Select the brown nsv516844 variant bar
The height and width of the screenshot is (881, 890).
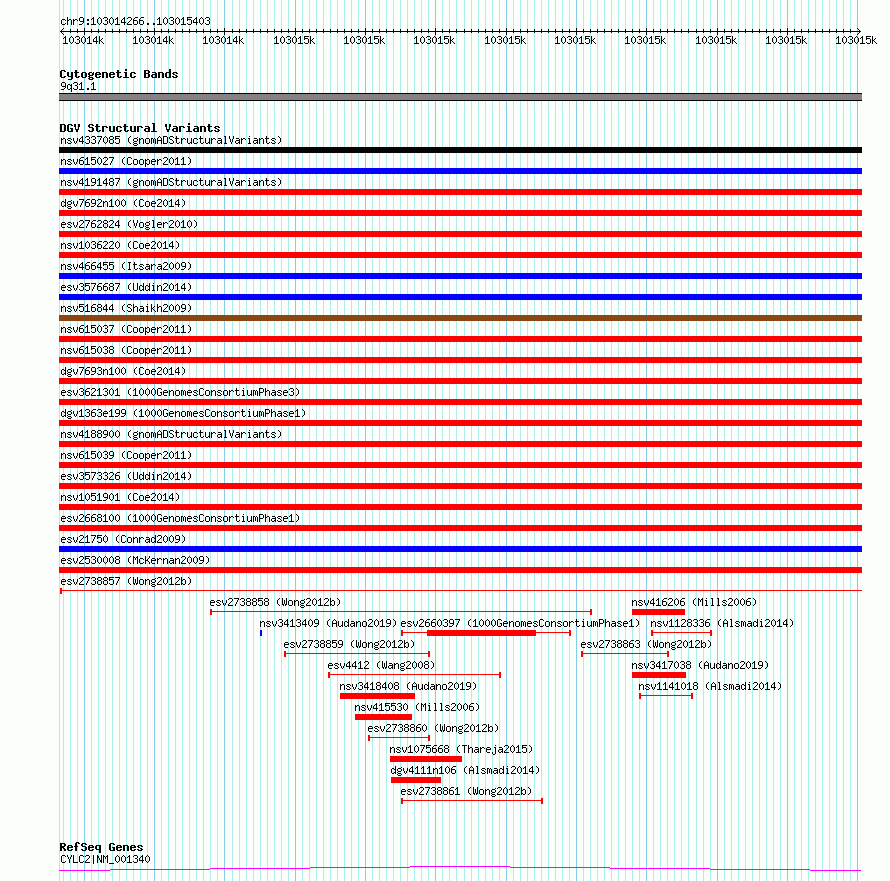pos(460,318)
